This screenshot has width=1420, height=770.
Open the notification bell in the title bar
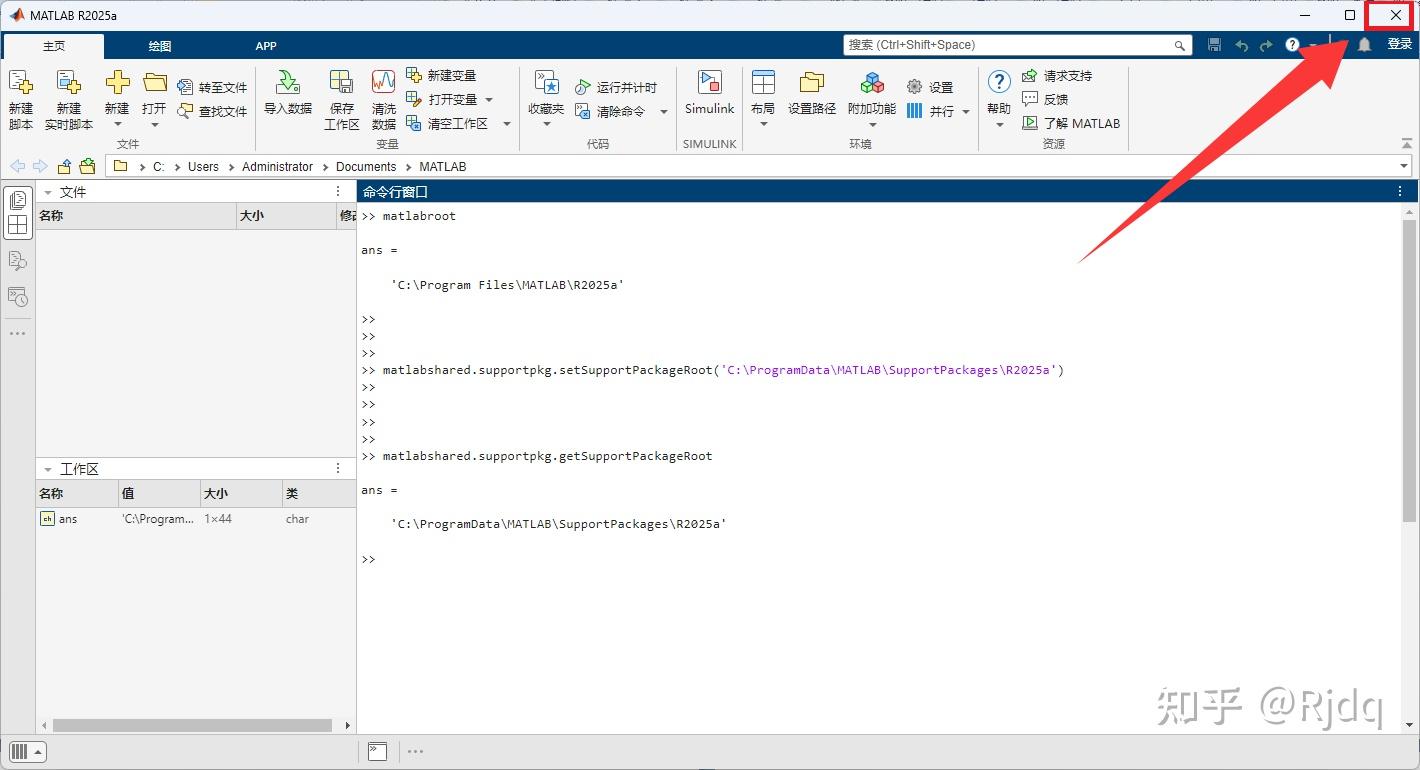coord(1364,44)
